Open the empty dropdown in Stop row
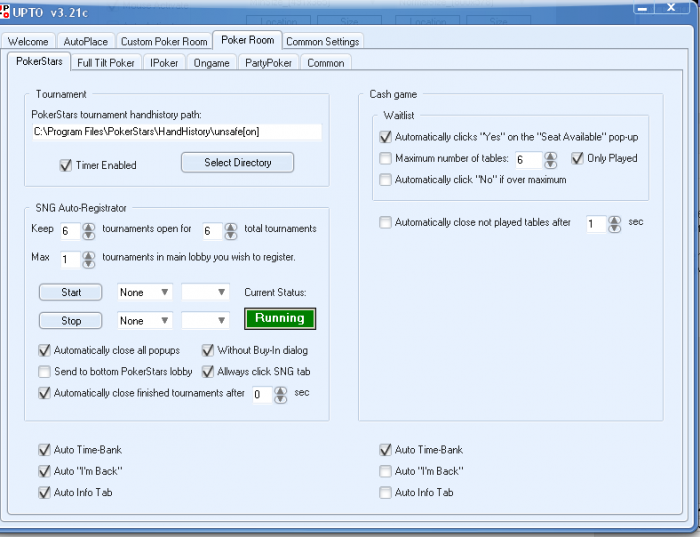 pyautogui.click(x=205, y=321)
